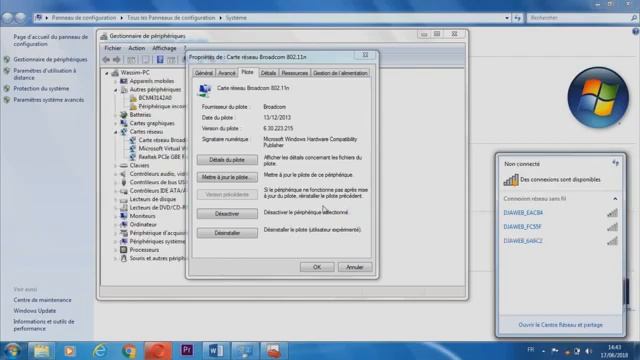
Task: Click the blue help icon in Device Manager toolbar
Action: [160, 60]
